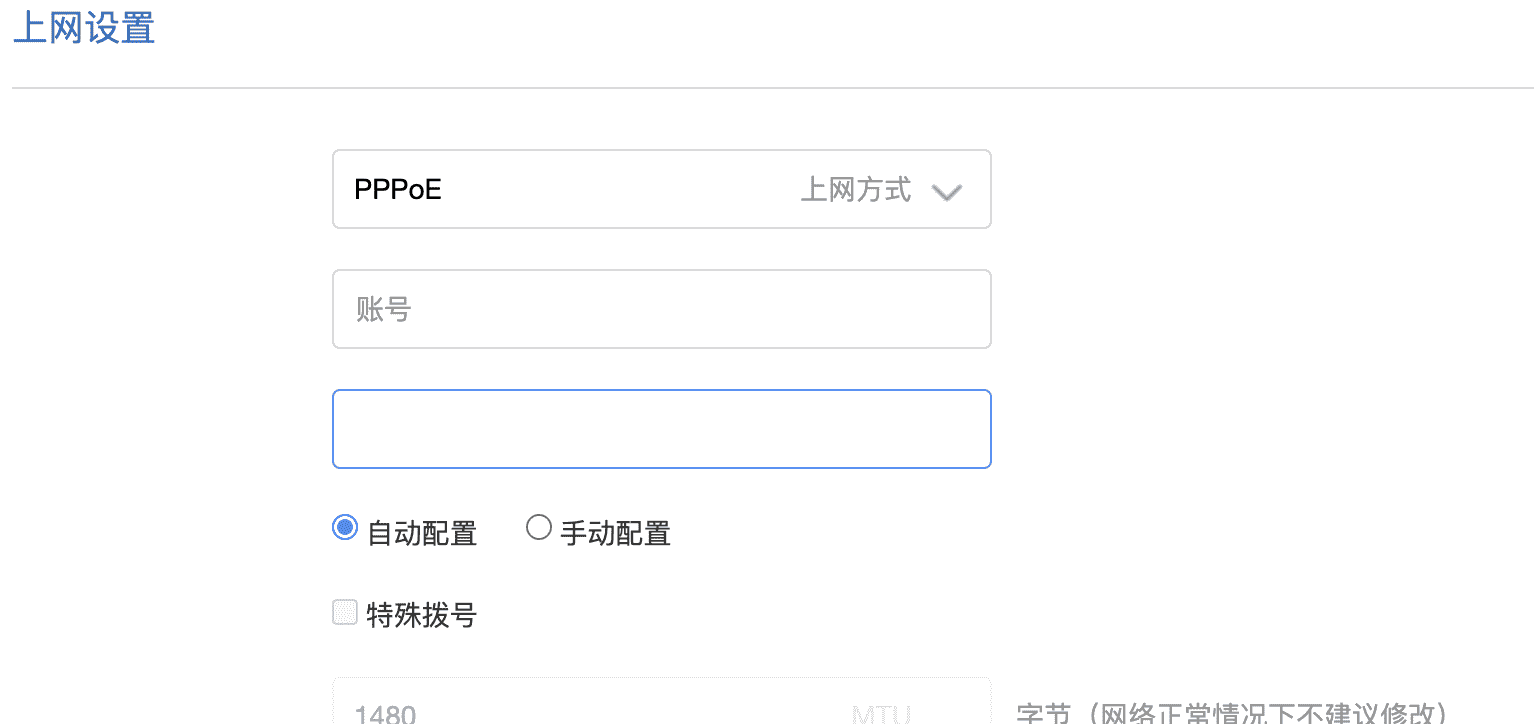
Task: Click the 账号 placeholder text
Action: click(384, 310)
